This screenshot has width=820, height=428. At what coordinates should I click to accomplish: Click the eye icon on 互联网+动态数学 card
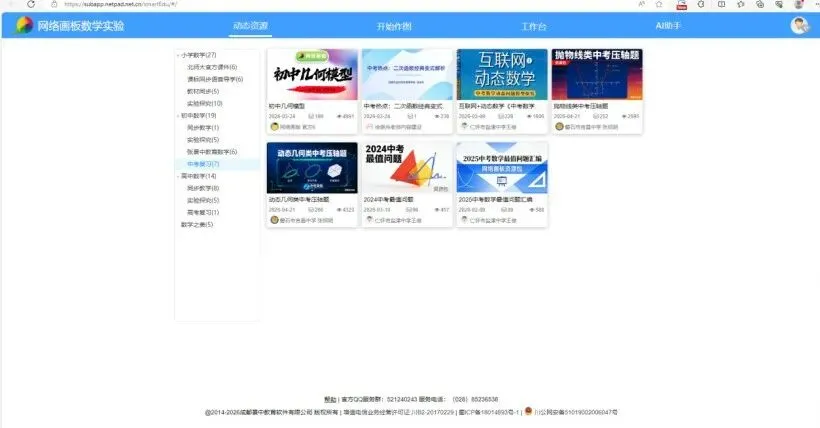tap(529, 116)
